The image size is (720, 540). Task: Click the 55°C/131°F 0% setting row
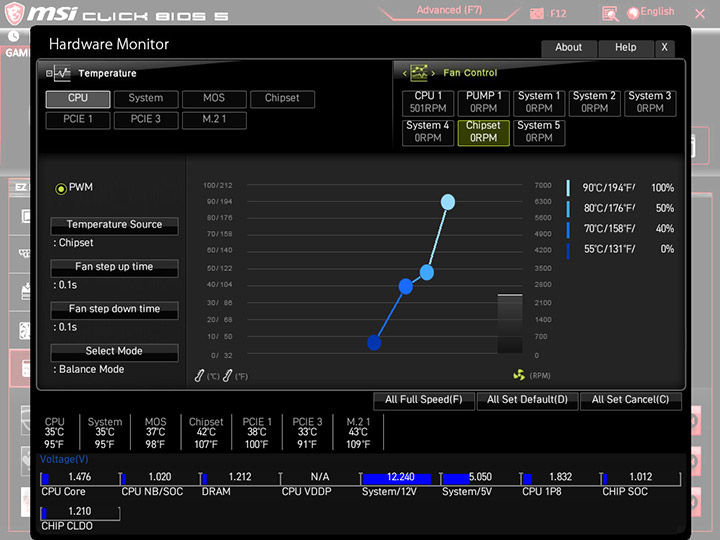click(620, 249)
